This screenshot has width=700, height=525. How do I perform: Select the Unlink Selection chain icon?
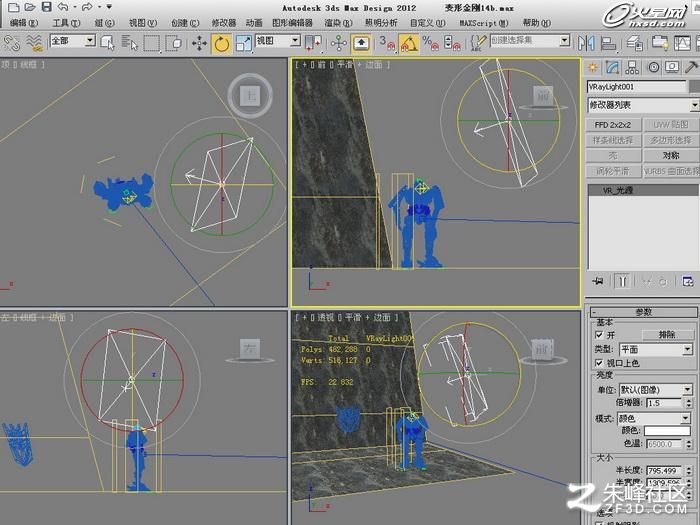click(12, 43)
